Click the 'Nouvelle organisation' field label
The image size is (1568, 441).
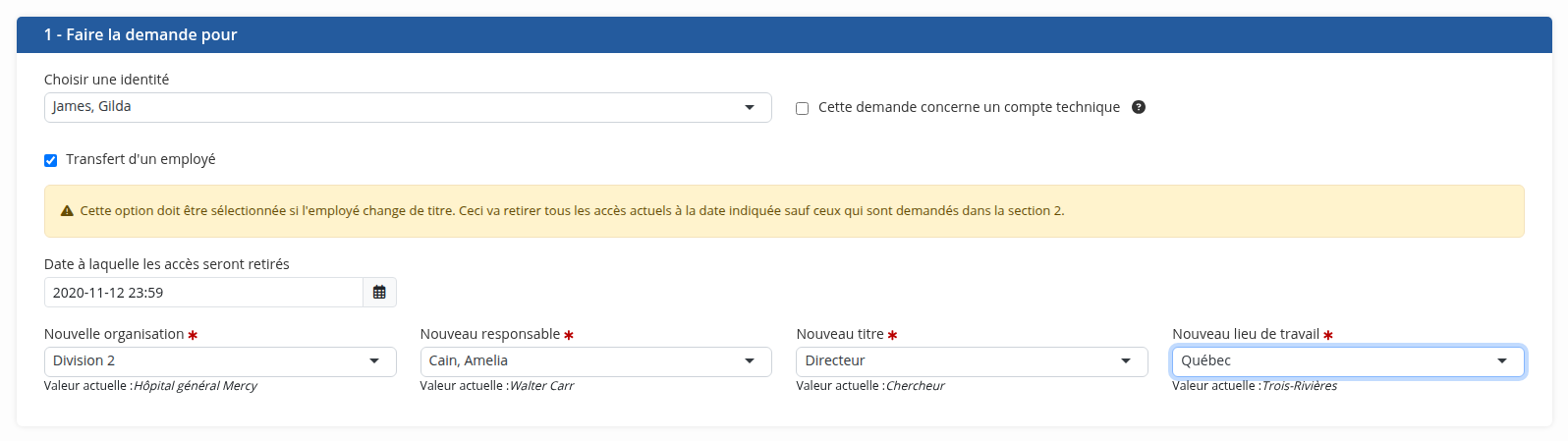(x=114, y=334)
